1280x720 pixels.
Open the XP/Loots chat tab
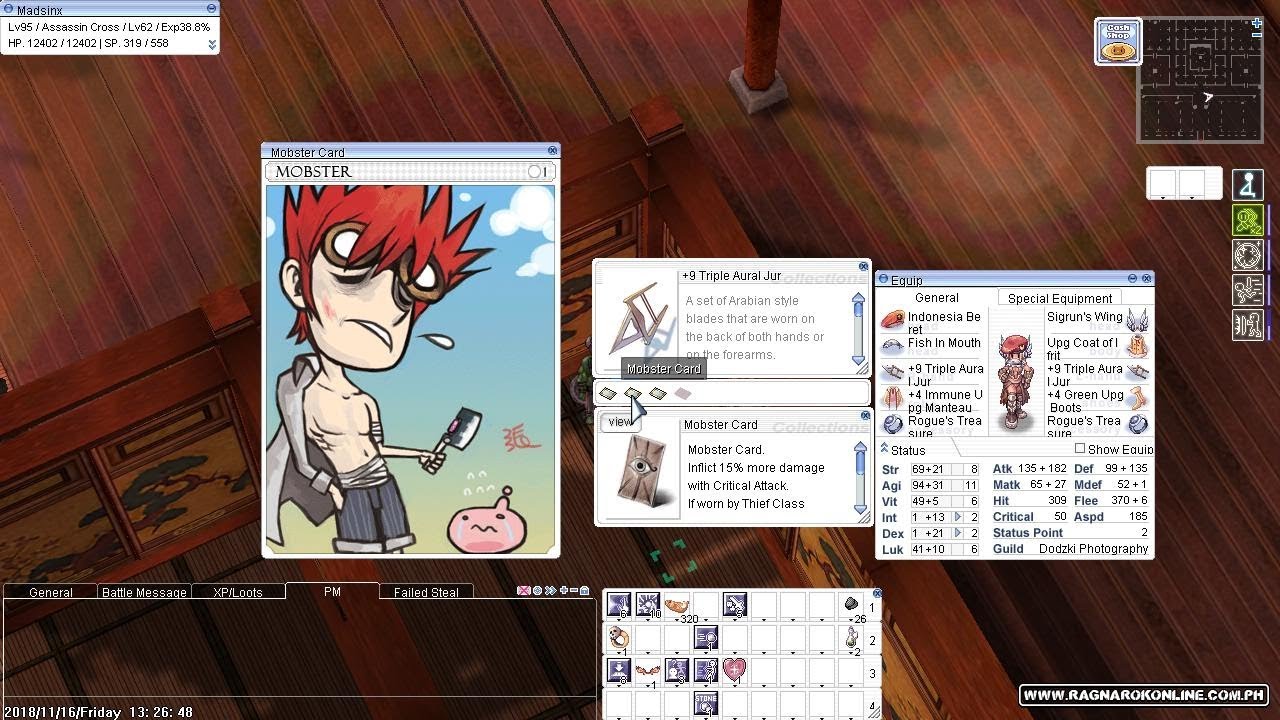238,592
